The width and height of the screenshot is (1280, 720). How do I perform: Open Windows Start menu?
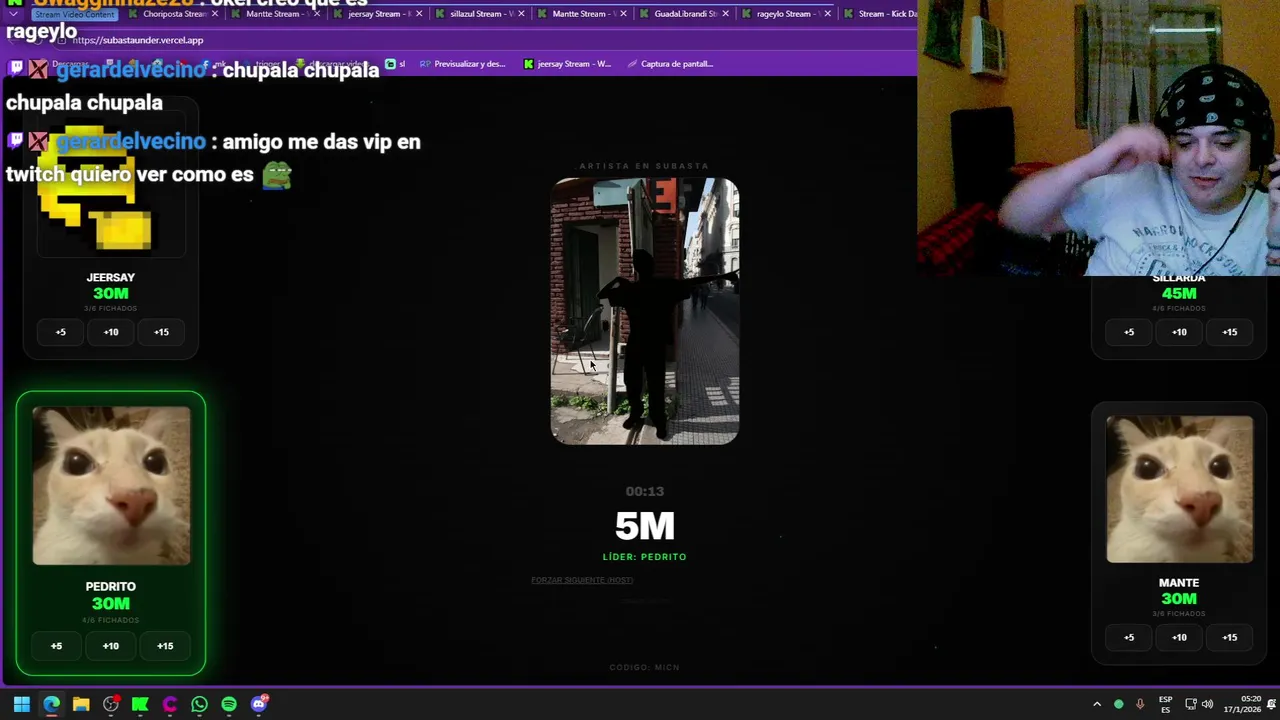pyautogui.click(x=21, y=704)
